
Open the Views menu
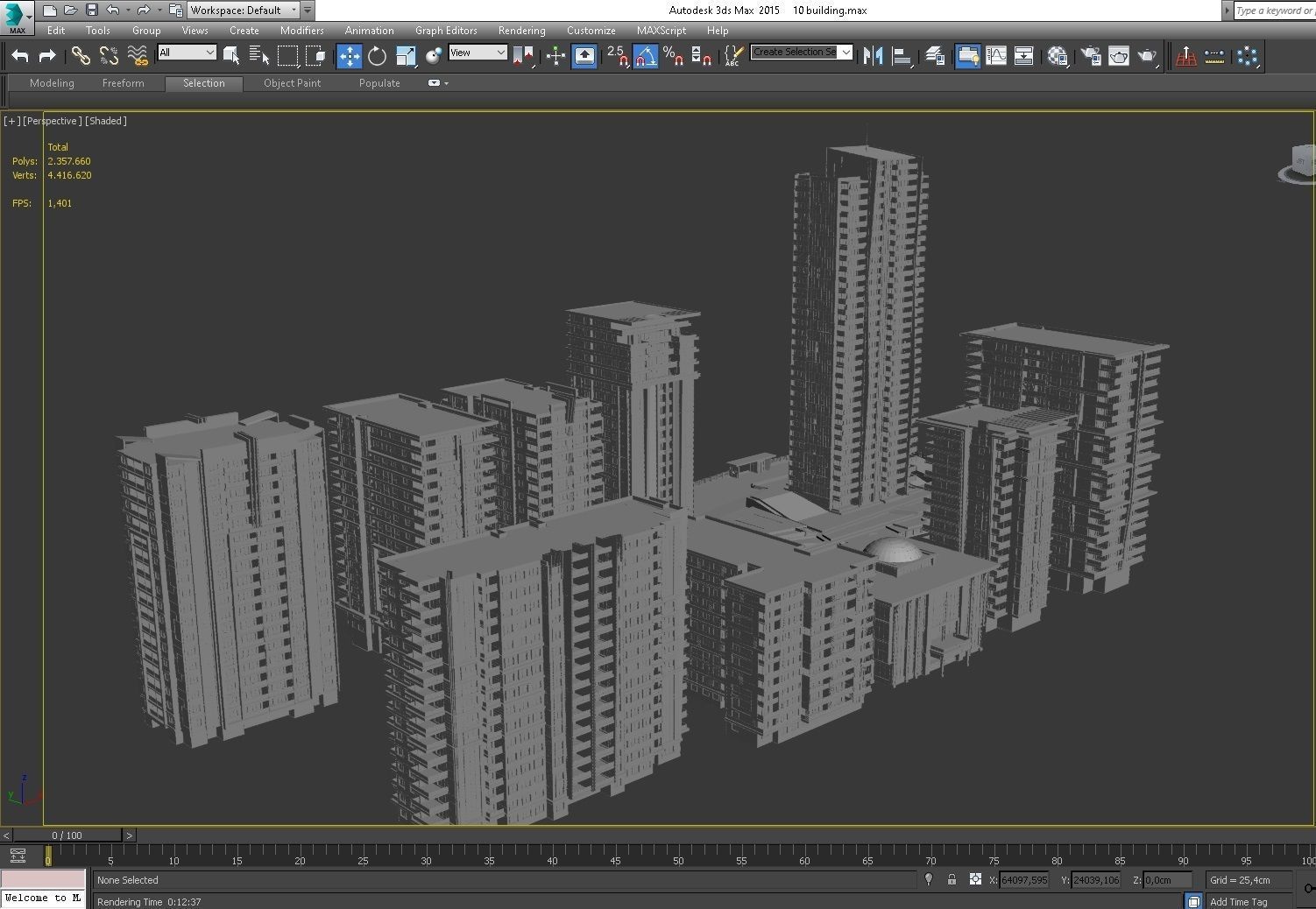click(195, 31)
